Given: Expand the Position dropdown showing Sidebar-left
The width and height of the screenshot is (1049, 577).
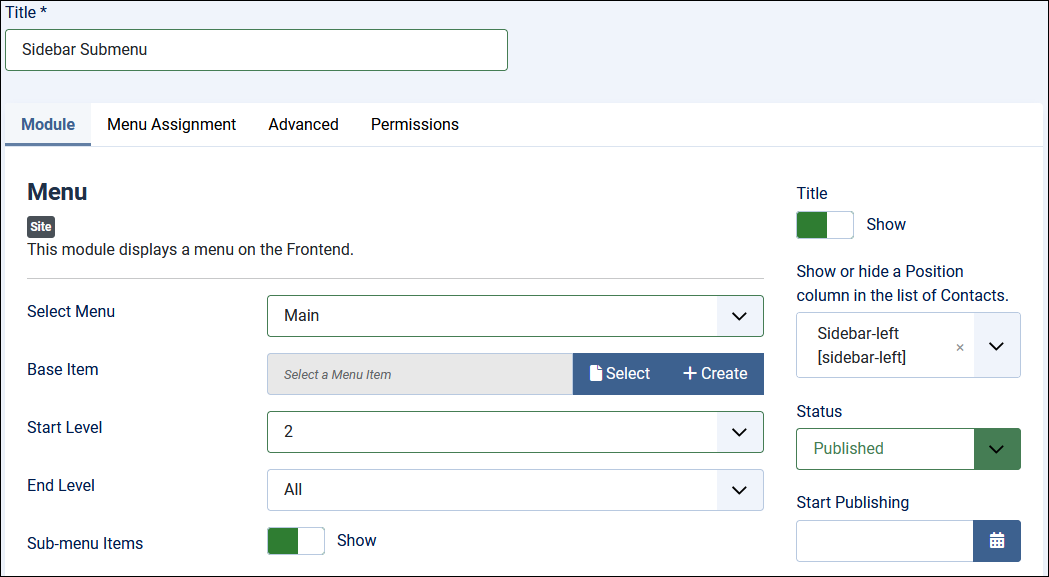Looking at the screenshot, I should 997,345.
